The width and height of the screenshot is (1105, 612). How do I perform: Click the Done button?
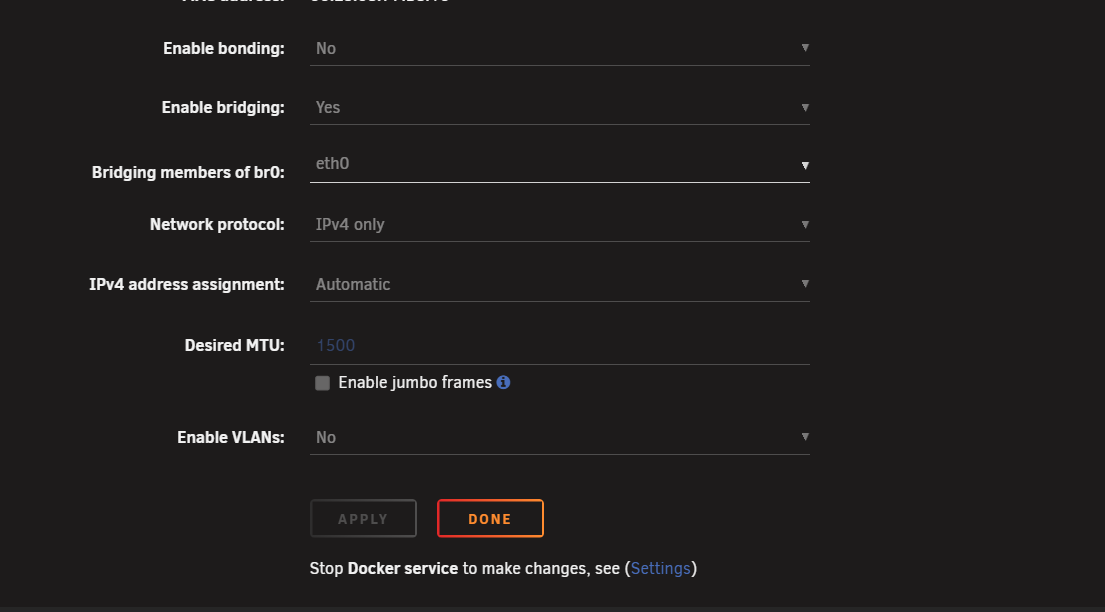coord(490,518)
